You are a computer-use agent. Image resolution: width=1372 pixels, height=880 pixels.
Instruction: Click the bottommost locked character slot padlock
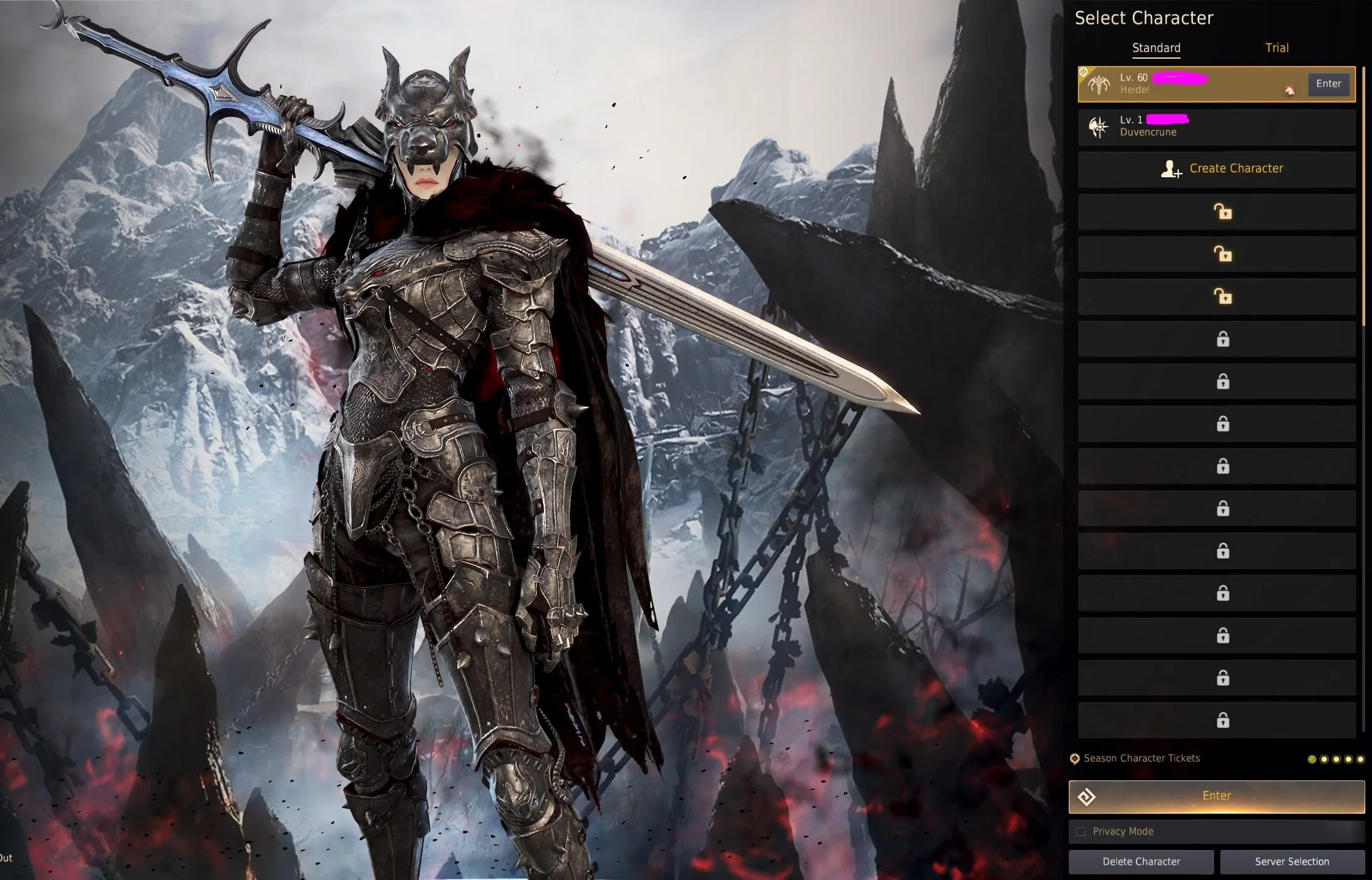(1222, 721)
